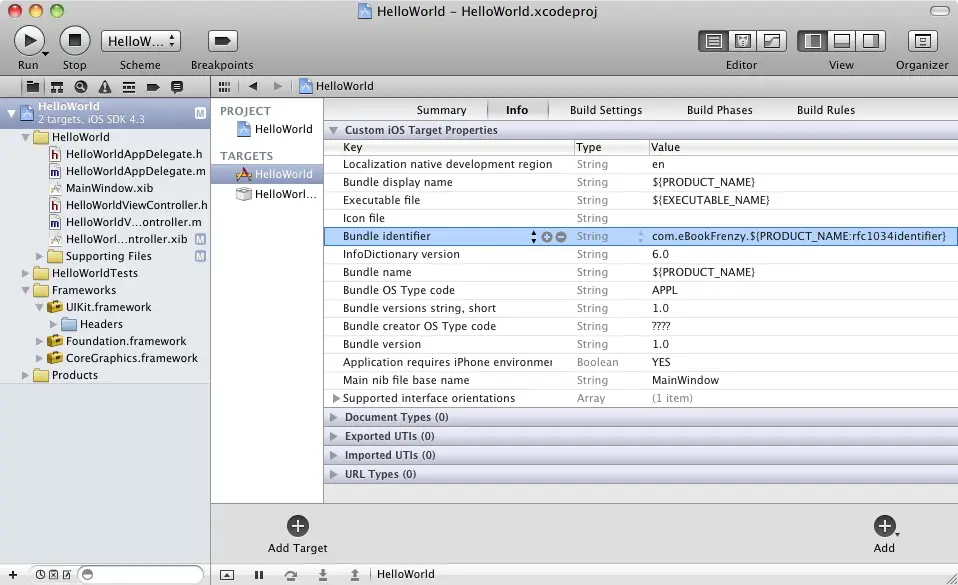Toggle the left navigator pane view
This screenshot has width=958, height=585.
812,41
